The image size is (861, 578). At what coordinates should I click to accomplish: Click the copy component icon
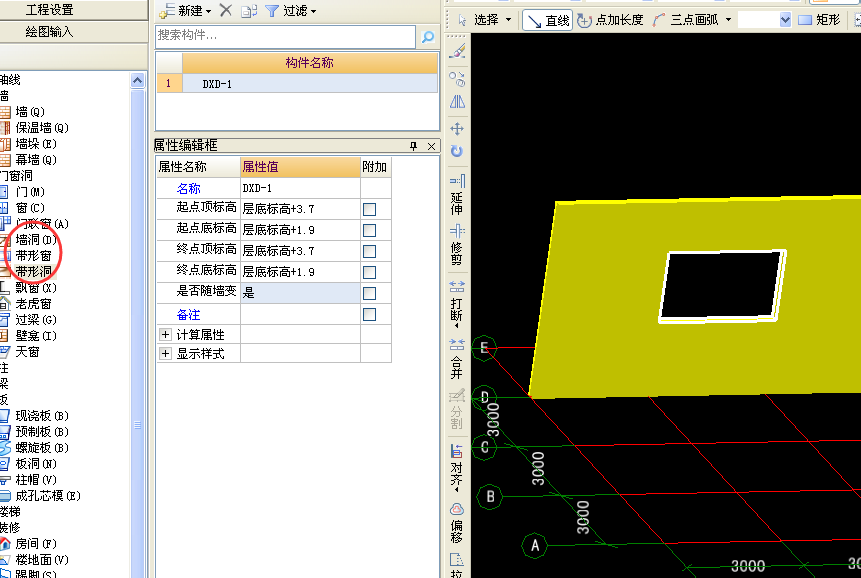coord(249,11)
